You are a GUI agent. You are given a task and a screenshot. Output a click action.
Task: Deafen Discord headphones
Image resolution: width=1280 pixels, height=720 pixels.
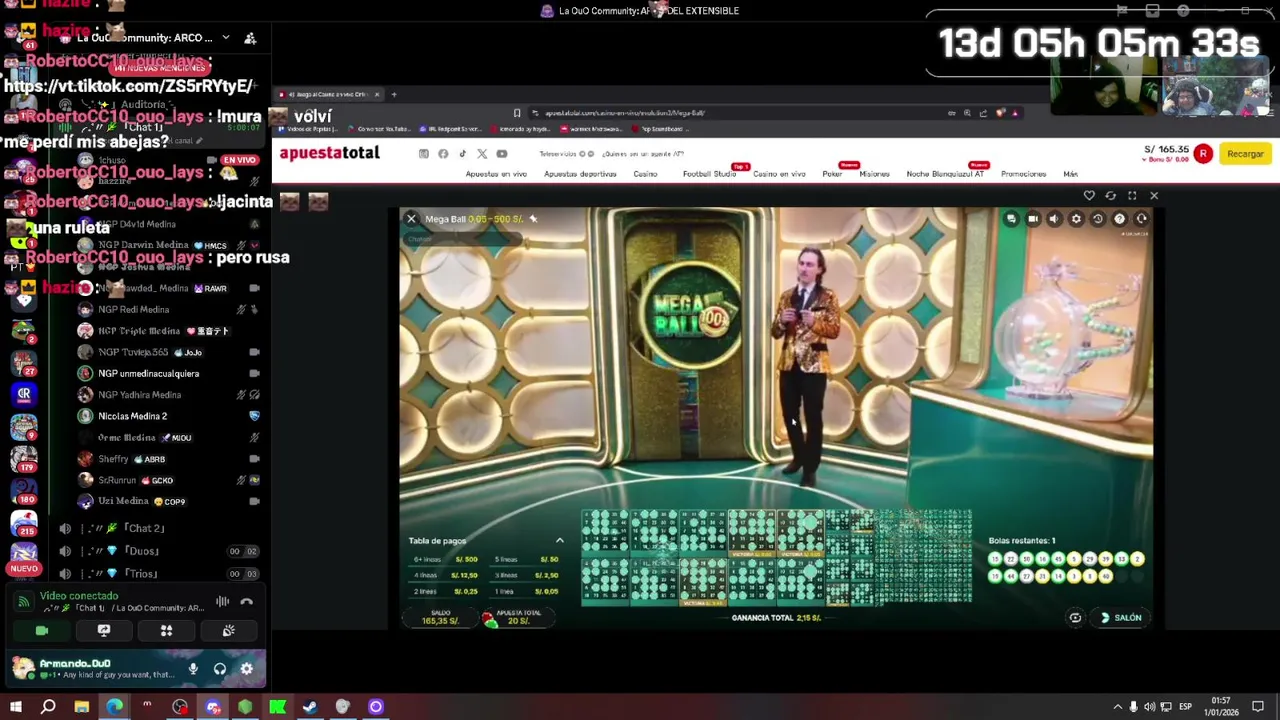point(220,669)
